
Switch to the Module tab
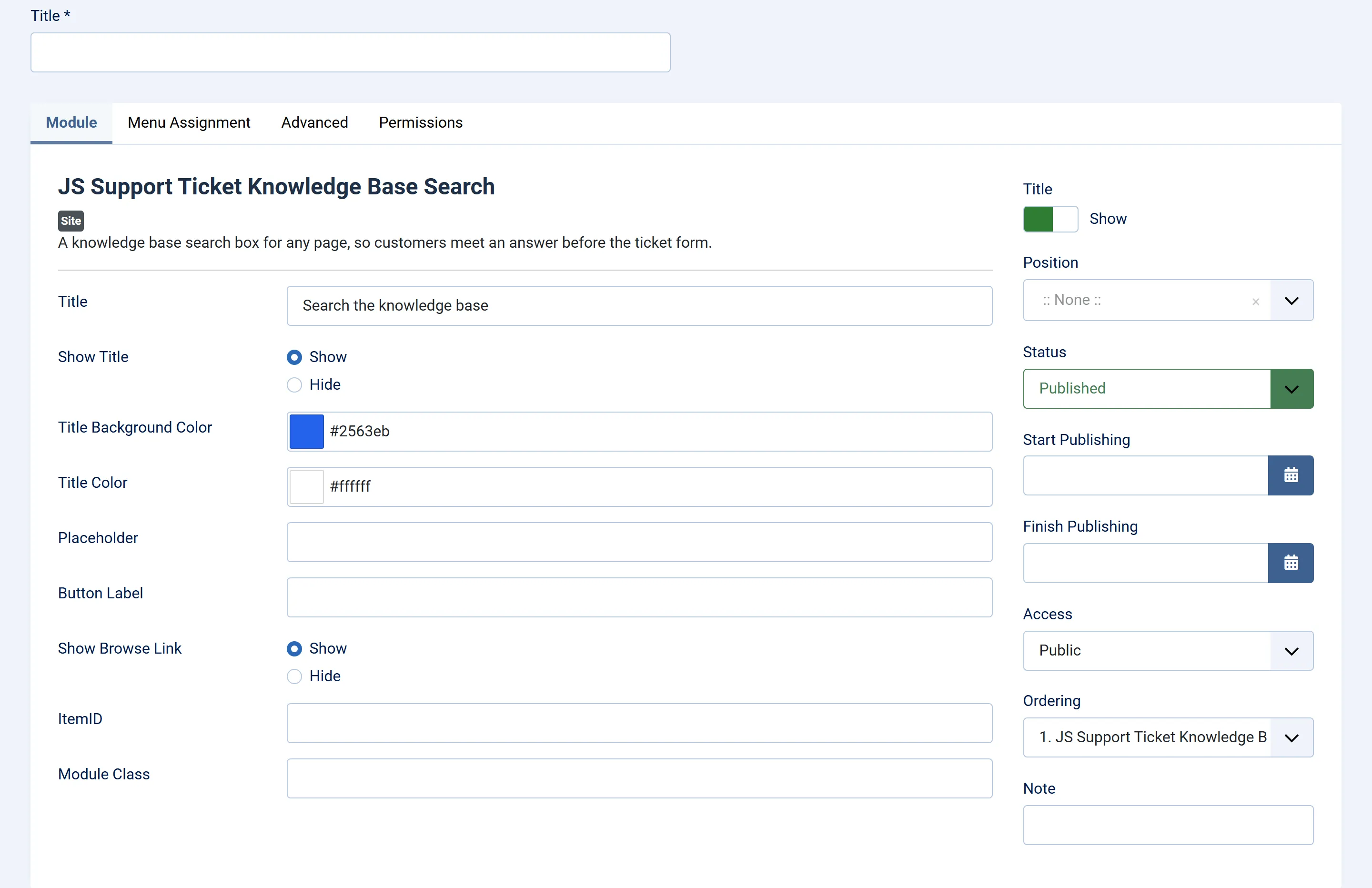pos(71,123)
